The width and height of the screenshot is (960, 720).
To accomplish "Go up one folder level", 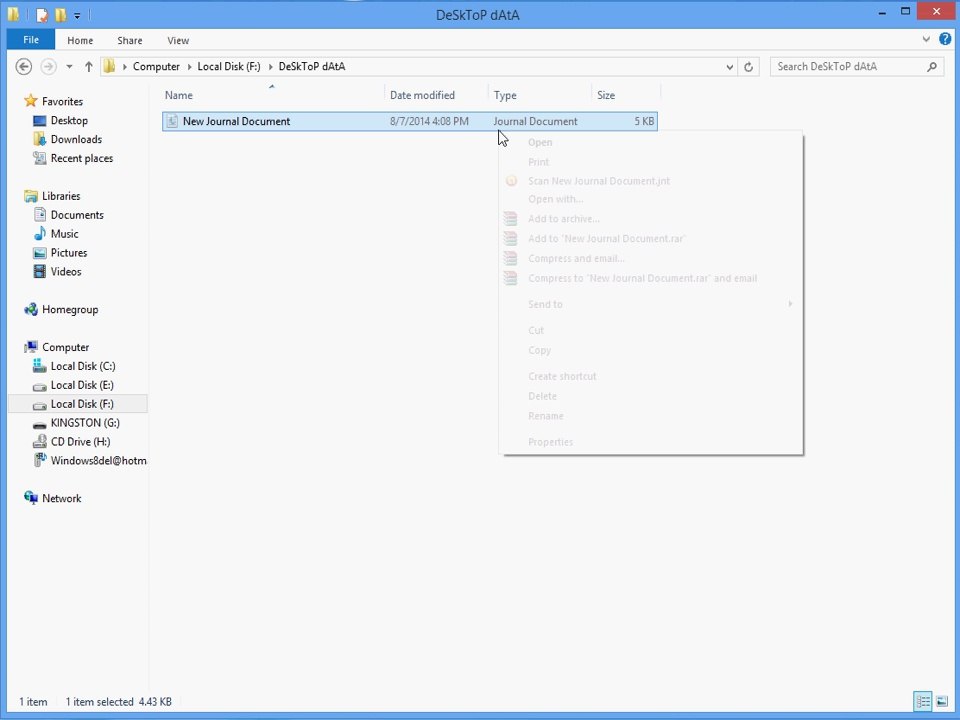I will [89, 66].
